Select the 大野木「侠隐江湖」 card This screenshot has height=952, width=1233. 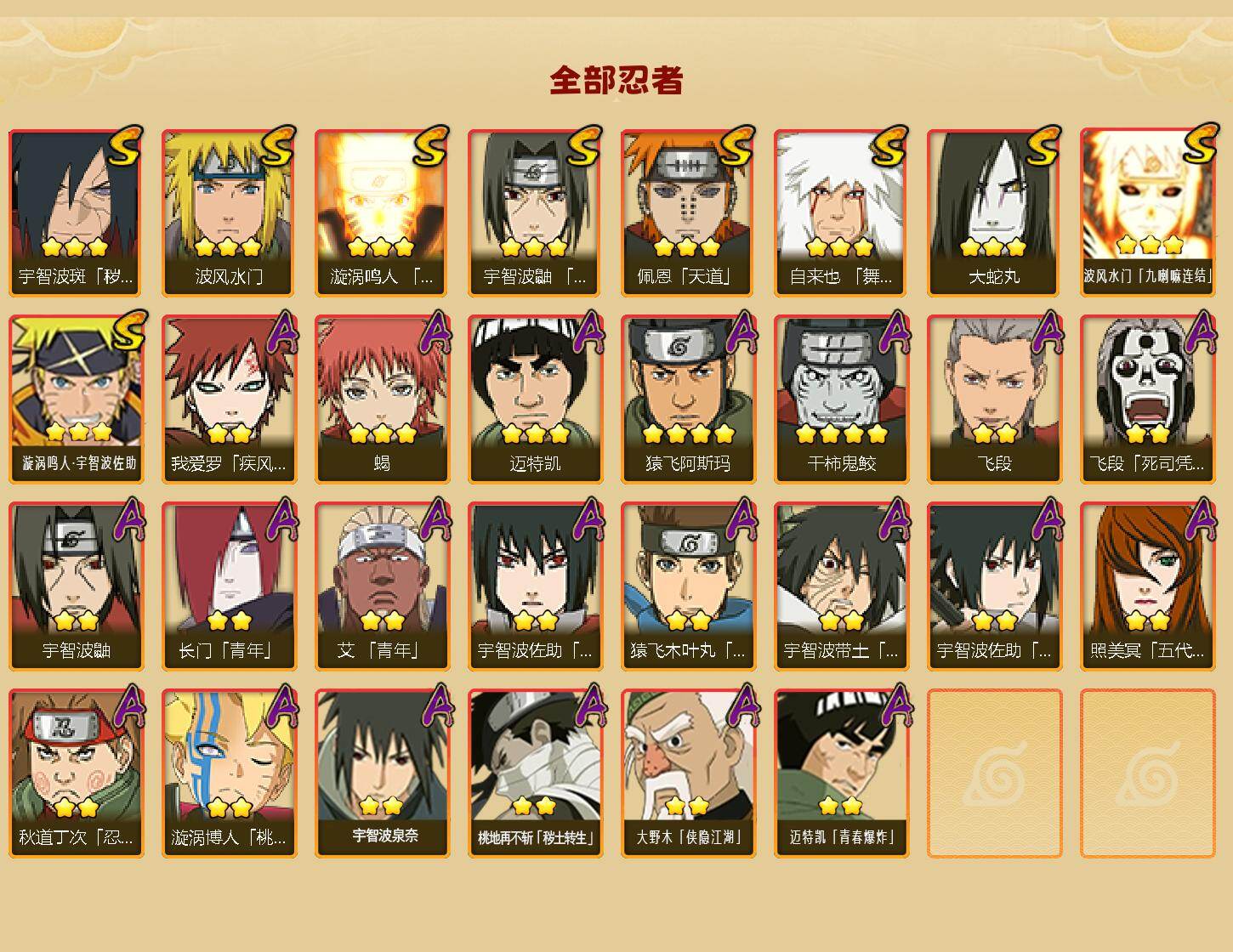pyautogui.click(x=688, y=773)
